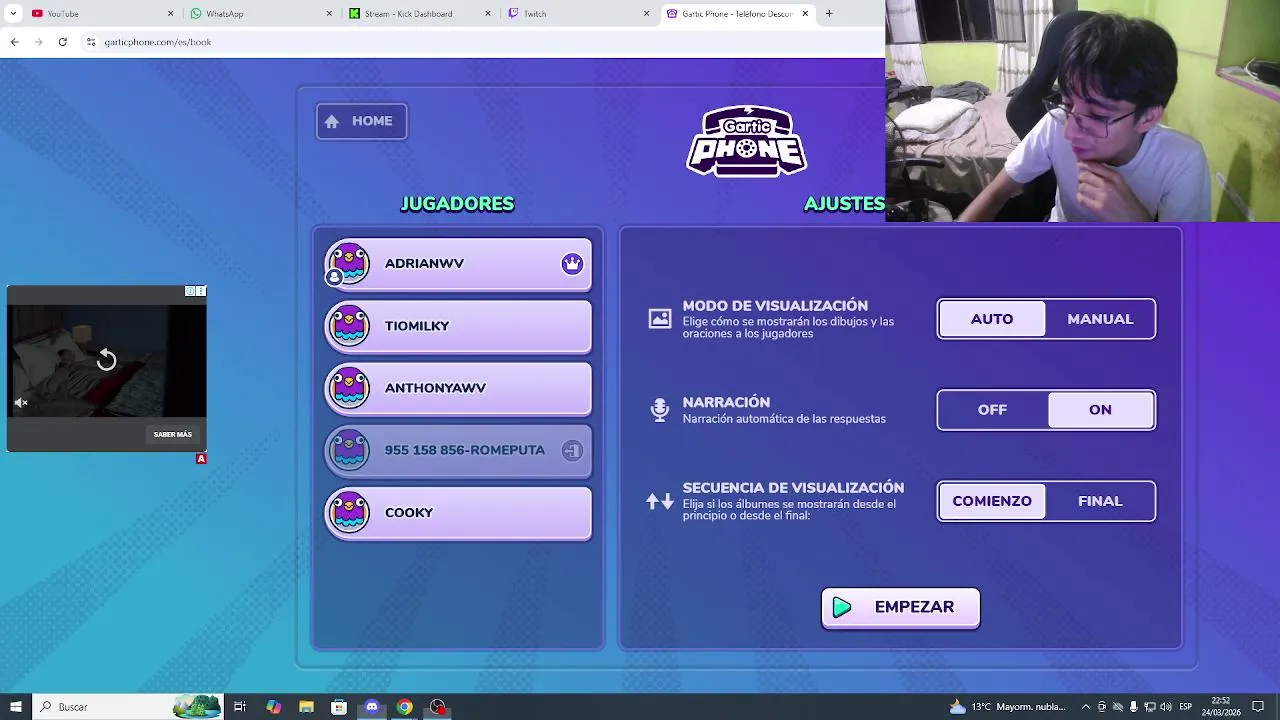The height and width of the screenshot is (720, 1280).
Task: Open File Explorer from the taskbar
Action: coord(306,707)
